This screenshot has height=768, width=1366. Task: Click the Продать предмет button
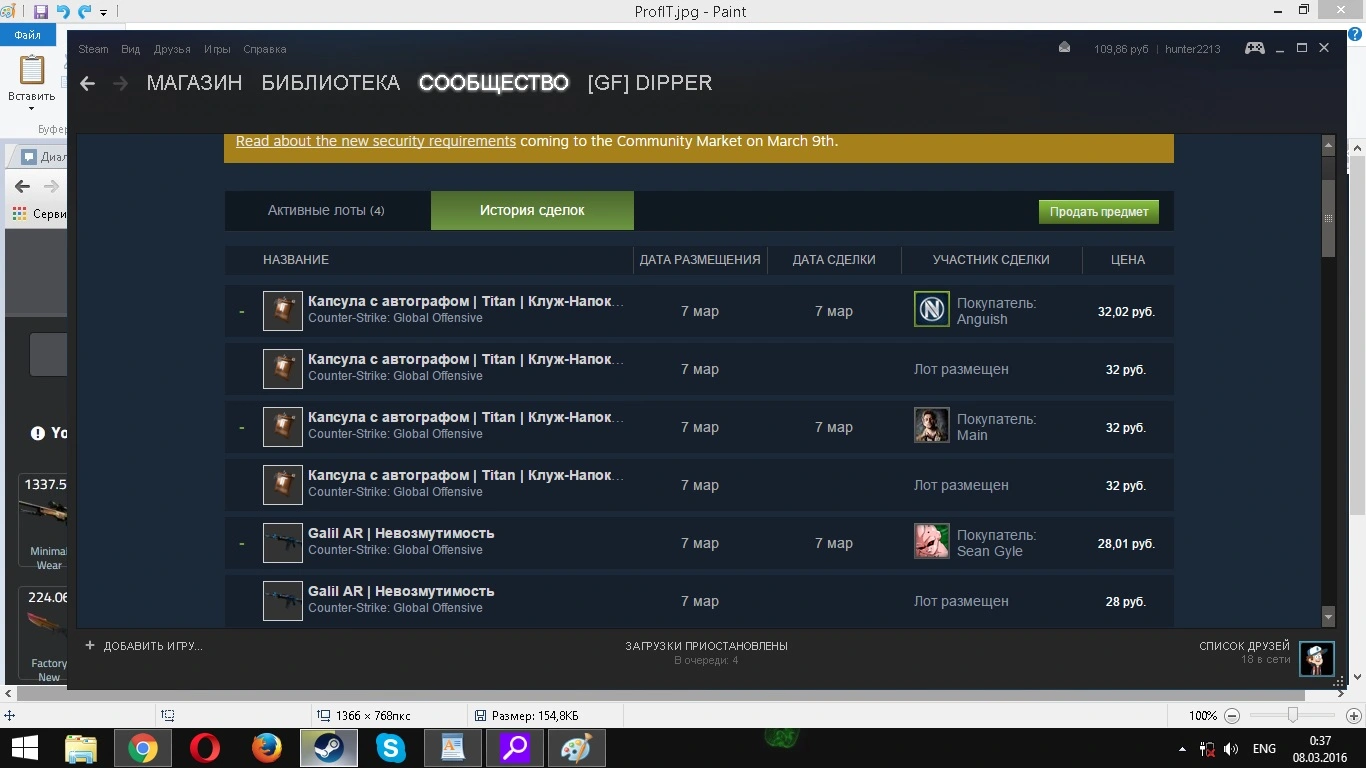(x=1099, y=212)
